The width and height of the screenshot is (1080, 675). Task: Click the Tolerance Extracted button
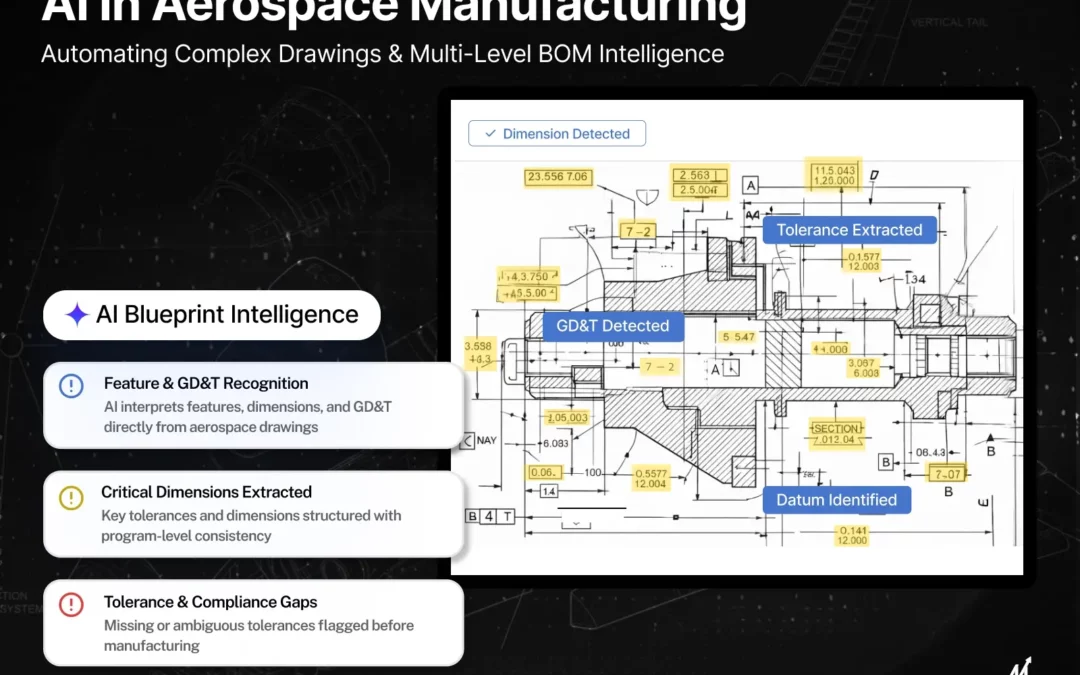(x=848, y=229)
